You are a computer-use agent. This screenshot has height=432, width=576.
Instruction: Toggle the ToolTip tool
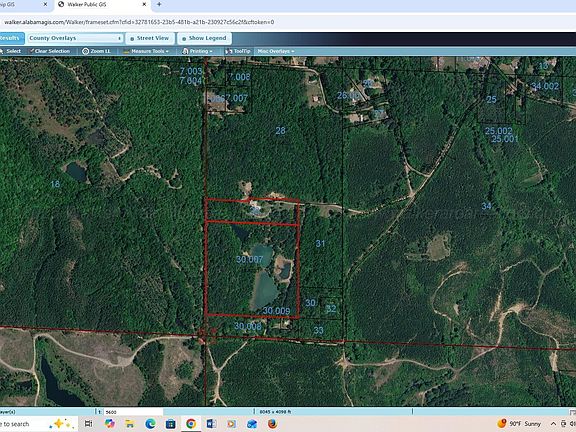[238, 51]
